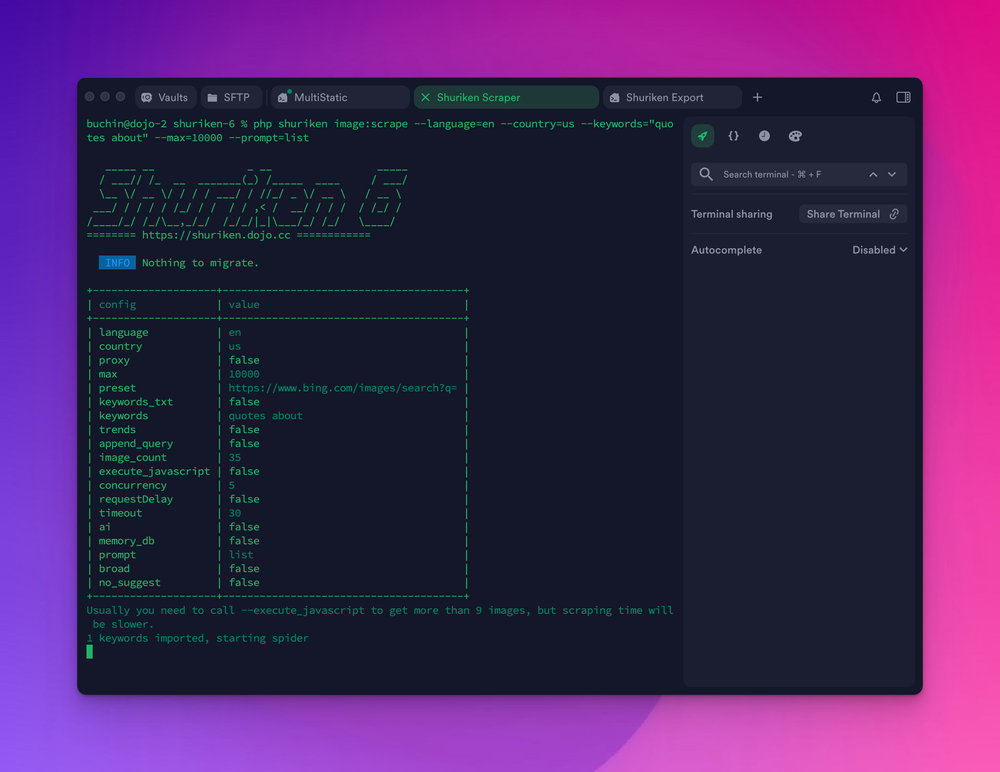Click the terminal cursor block

pyautogui.click(x=90, y=651)
